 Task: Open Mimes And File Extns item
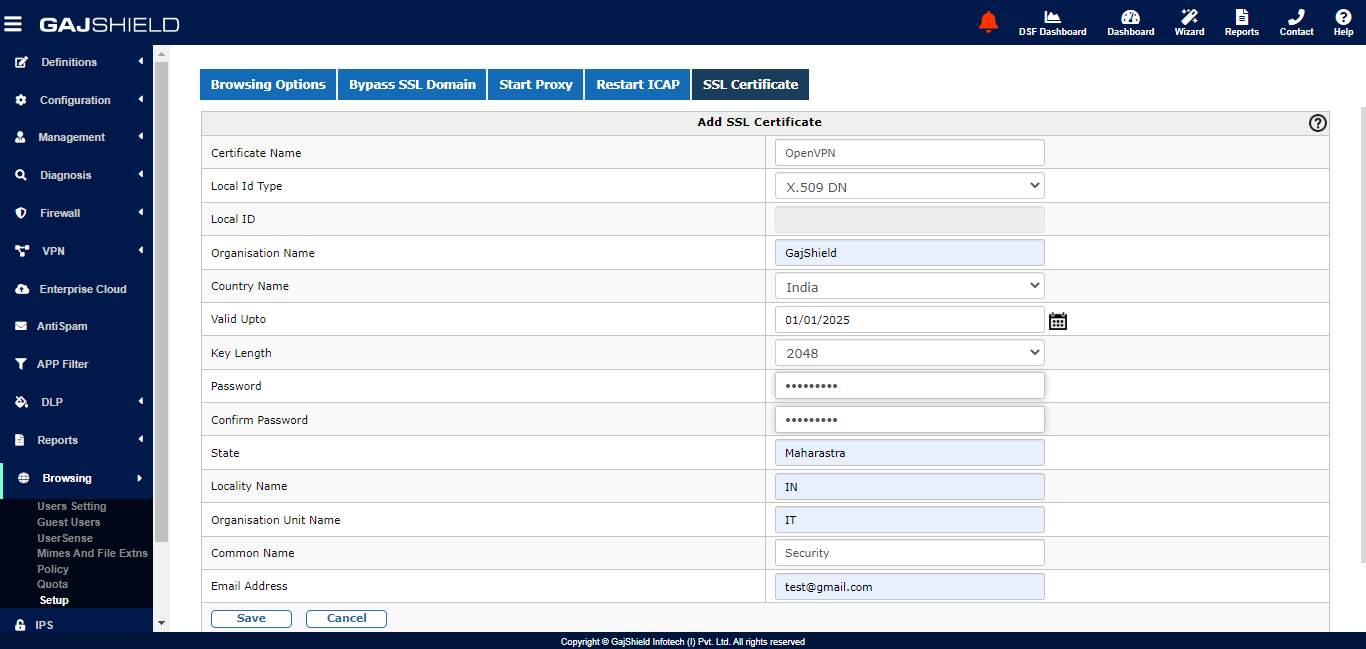[x=92, y=553]
